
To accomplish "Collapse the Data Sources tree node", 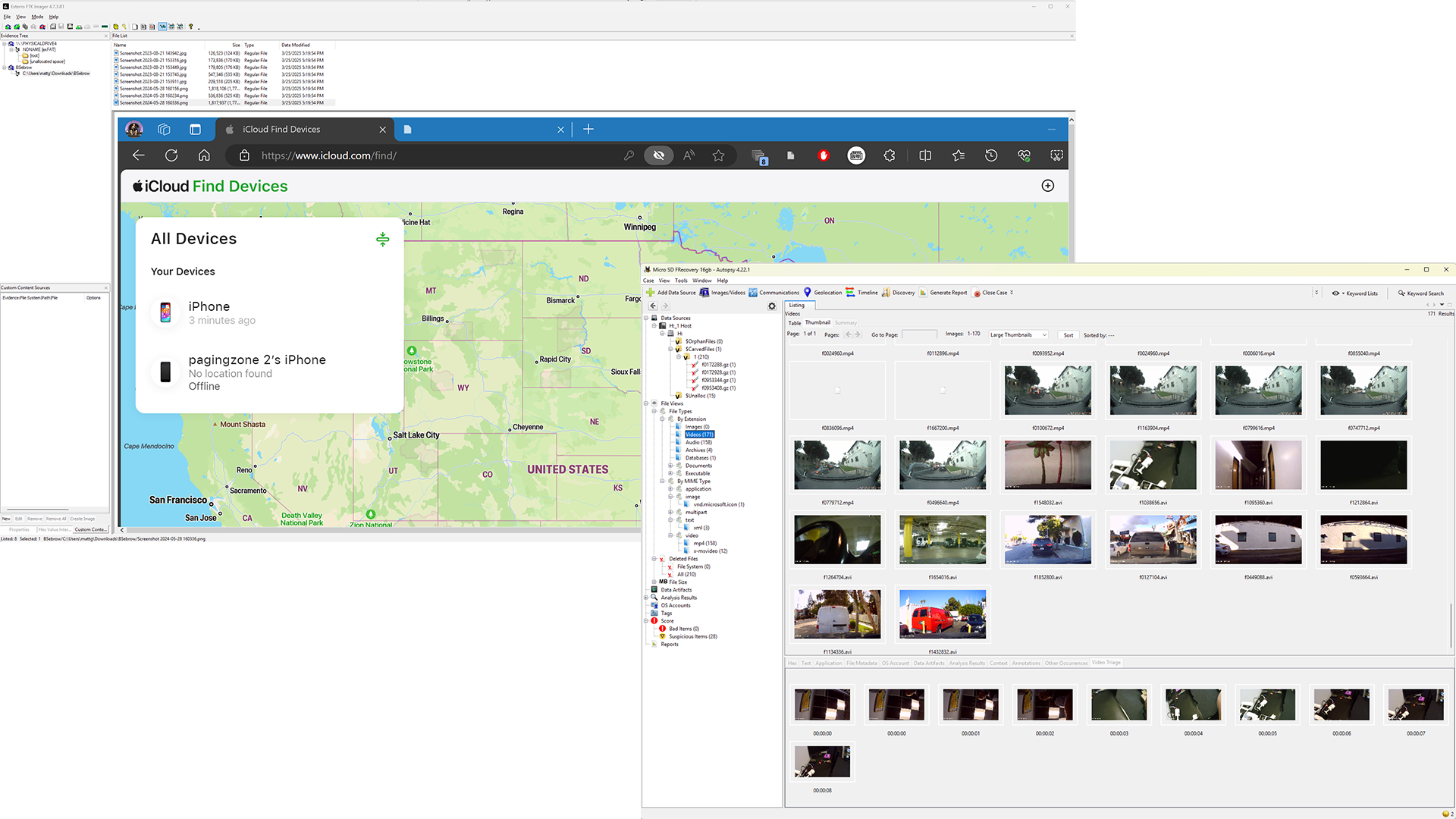I will [x=646, y=318].
